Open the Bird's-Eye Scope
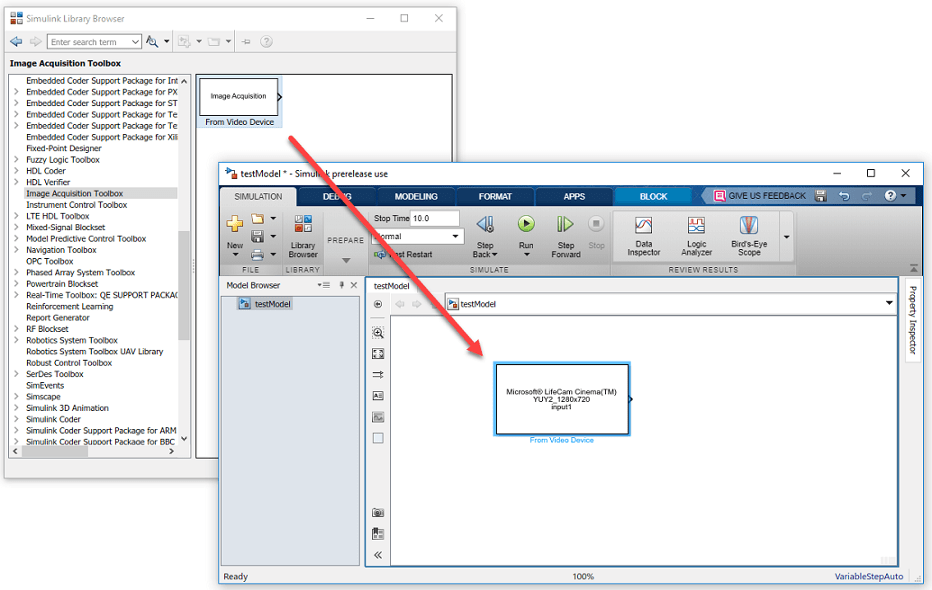Image resolution: width=932 pixels, height=590 pixels. (x=749, y=236)
